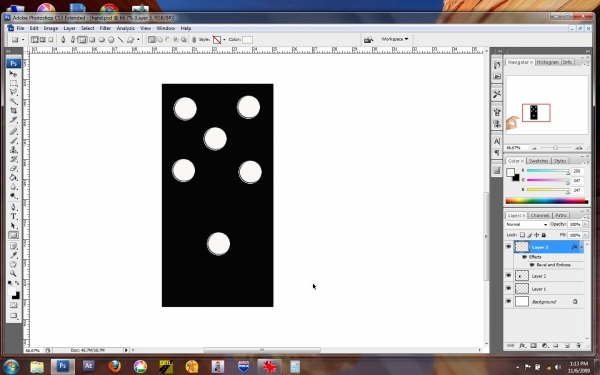Viewport: 600px width, 375px height.
Task: Choose Ellipse shape in options bar
Action: click(102, 39)
